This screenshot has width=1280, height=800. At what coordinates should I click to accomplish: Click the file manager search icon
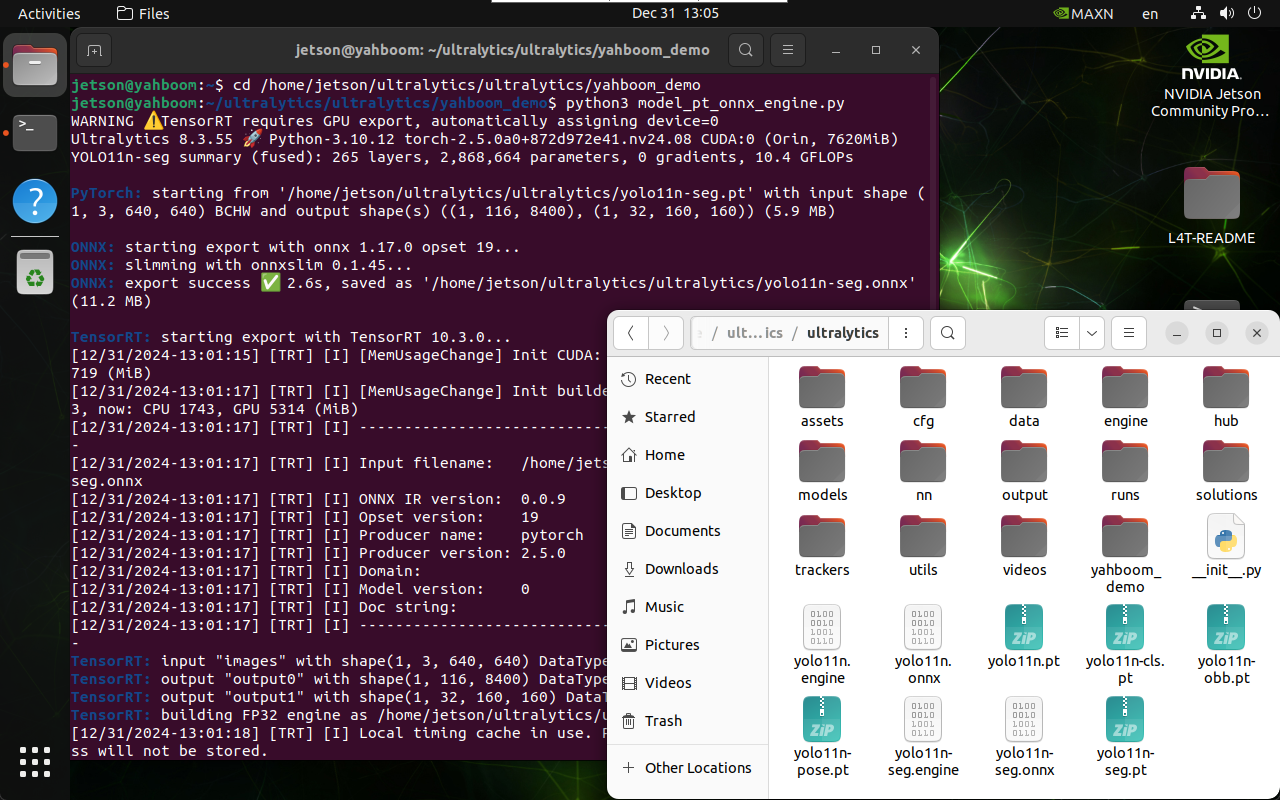(948, 333)
